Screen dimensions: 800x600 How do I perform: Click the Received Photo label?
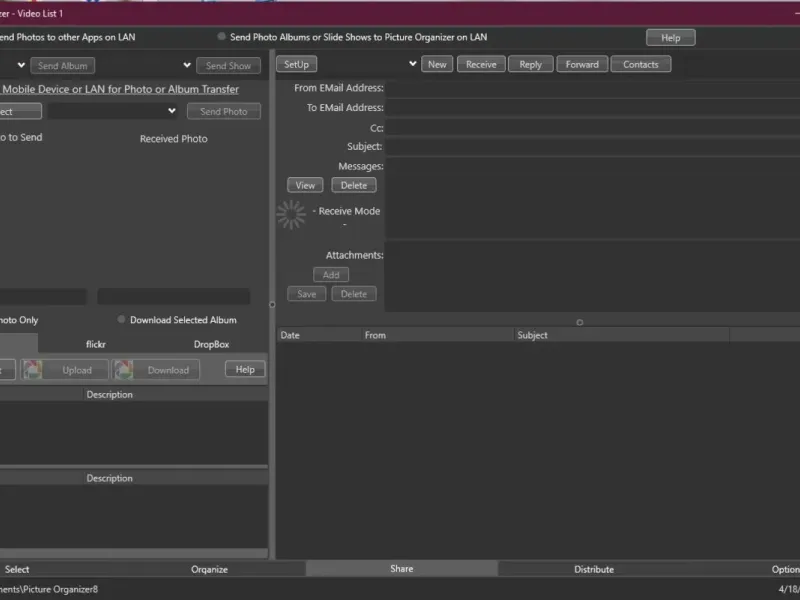point(173,139)
